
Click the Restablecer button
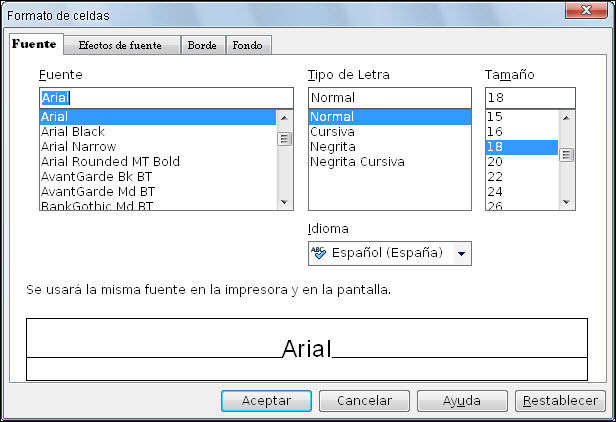tap(561, 401)
